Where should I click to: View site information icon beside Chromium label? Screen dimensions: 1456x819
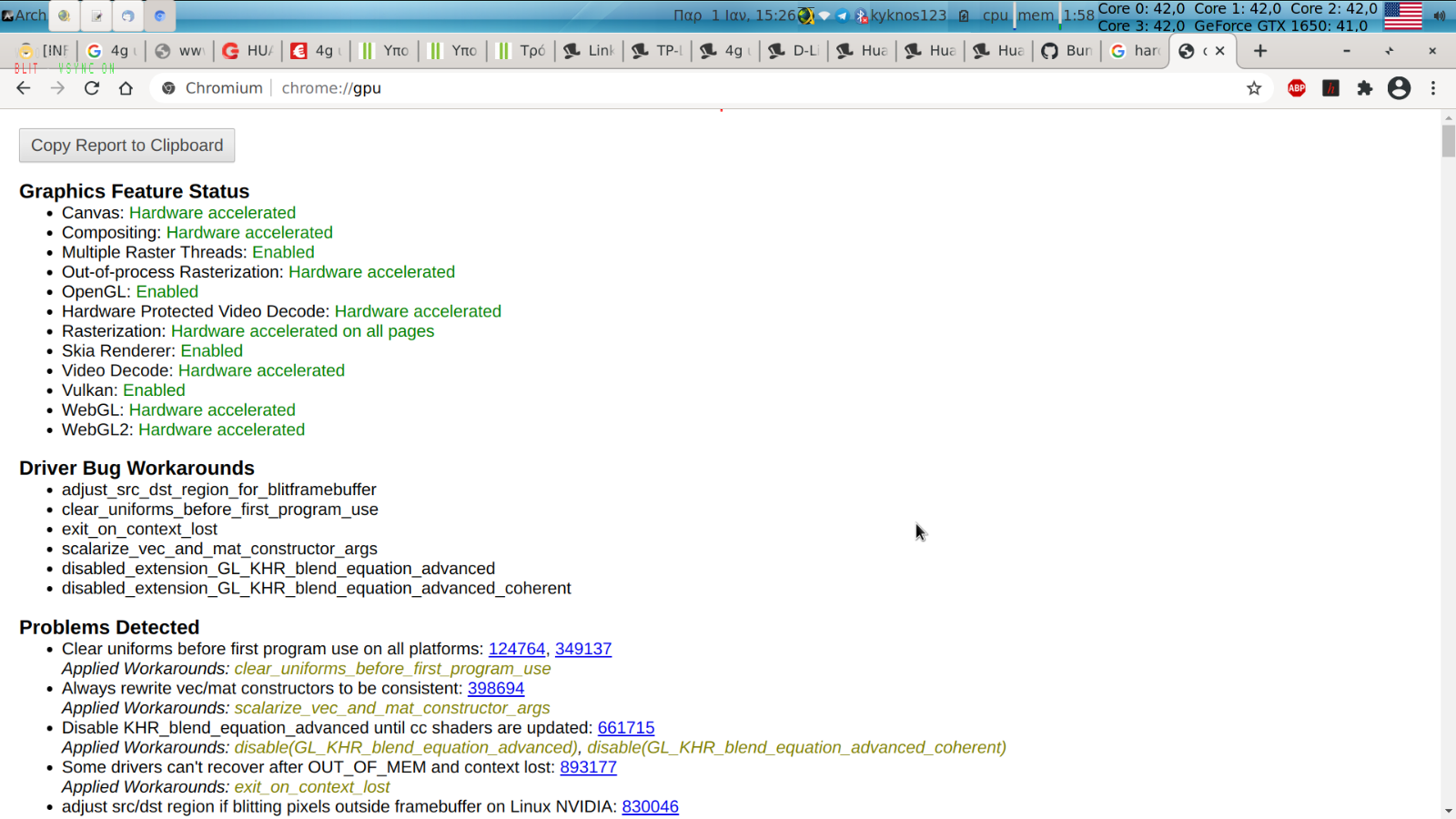[x=168, y=88]
